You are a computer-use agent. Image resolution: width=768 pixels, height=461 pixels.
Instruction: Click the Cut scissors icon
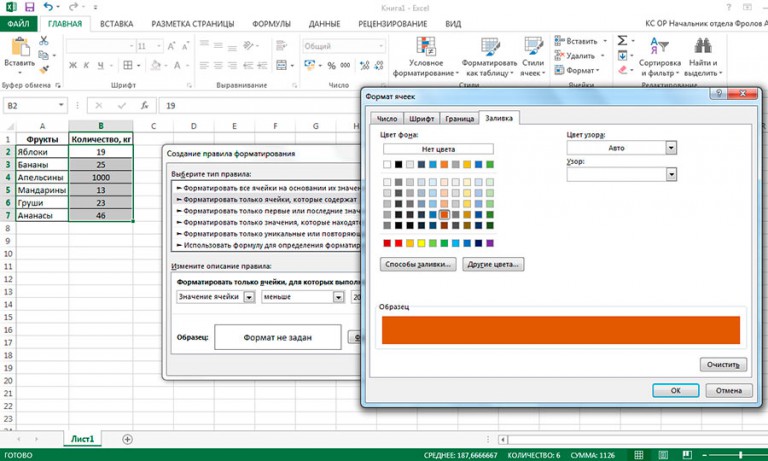[44, 41]
